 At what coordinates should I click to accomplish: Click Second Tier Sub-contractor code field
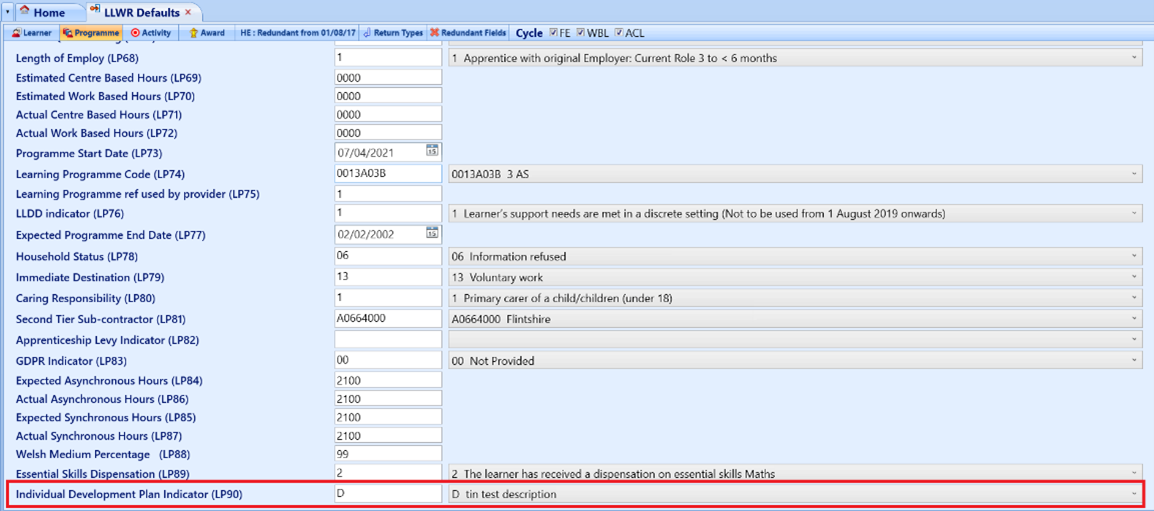pyautogui.click(x=388, y=319)
